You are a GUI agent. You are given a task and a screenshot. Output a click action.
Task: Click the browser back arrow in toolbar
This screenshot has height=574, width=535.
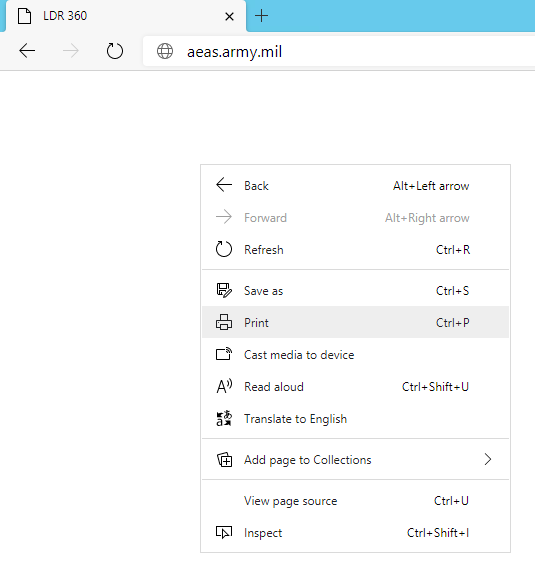coord(27,51)
